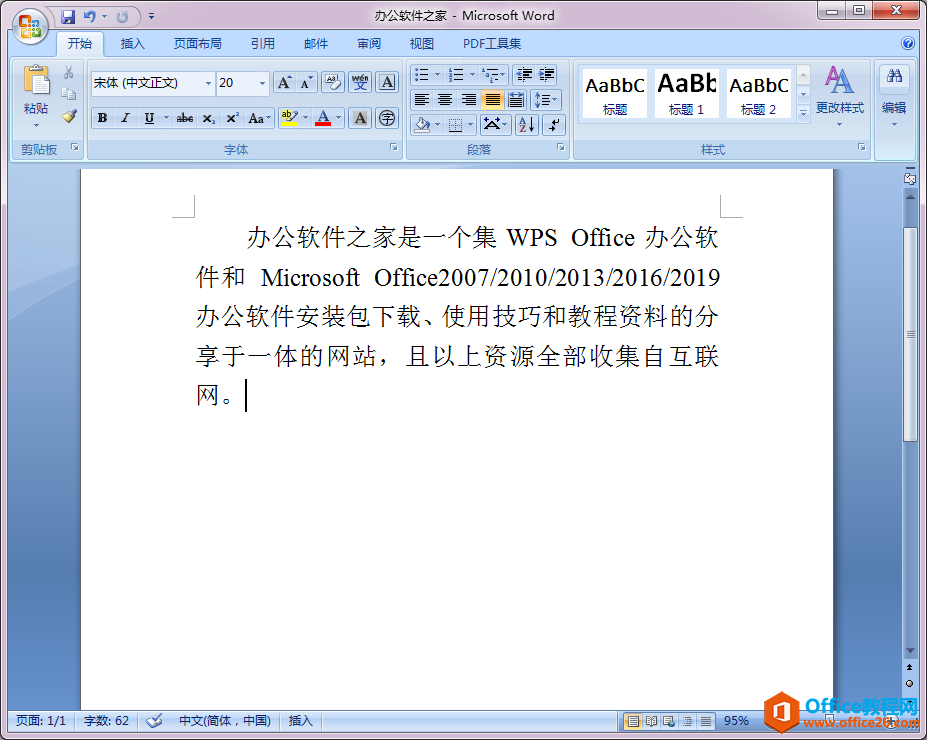The image size is (927, 740).
Task: Clear formatting with the eraser icon
Action: pyautogui.click(x=333, y=83)
